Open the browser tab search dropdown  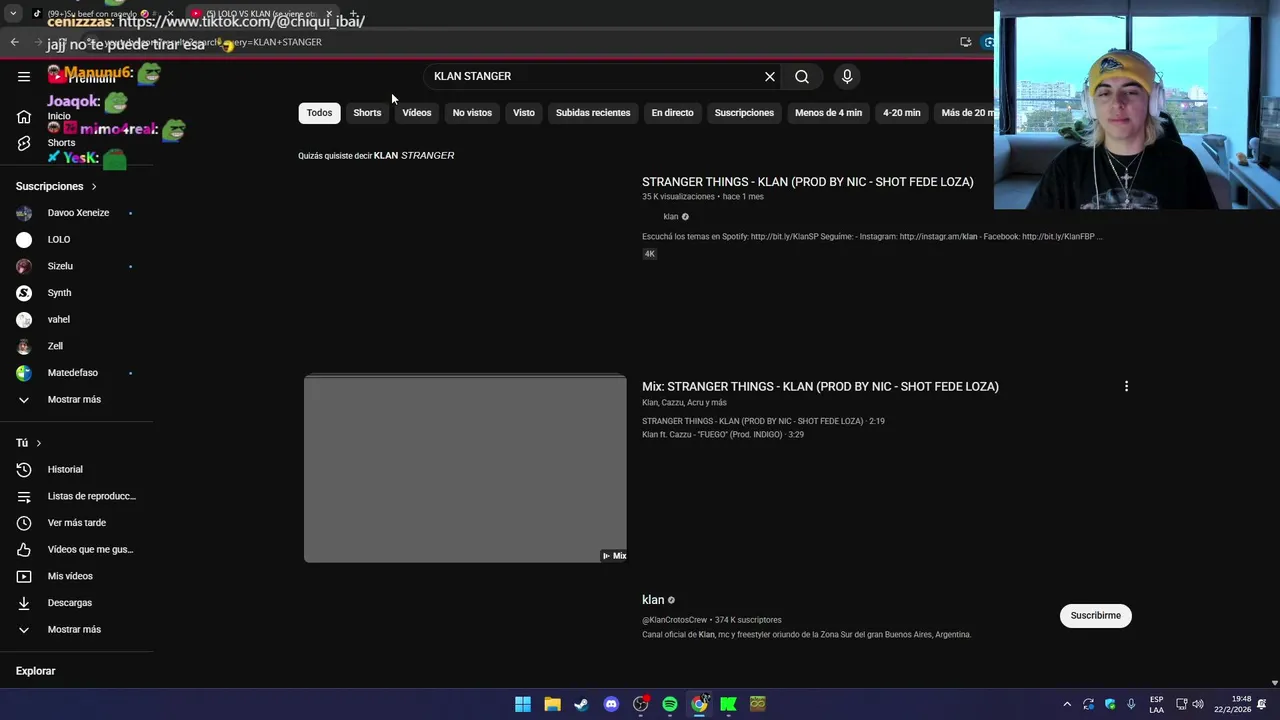(x=13, y=14)
